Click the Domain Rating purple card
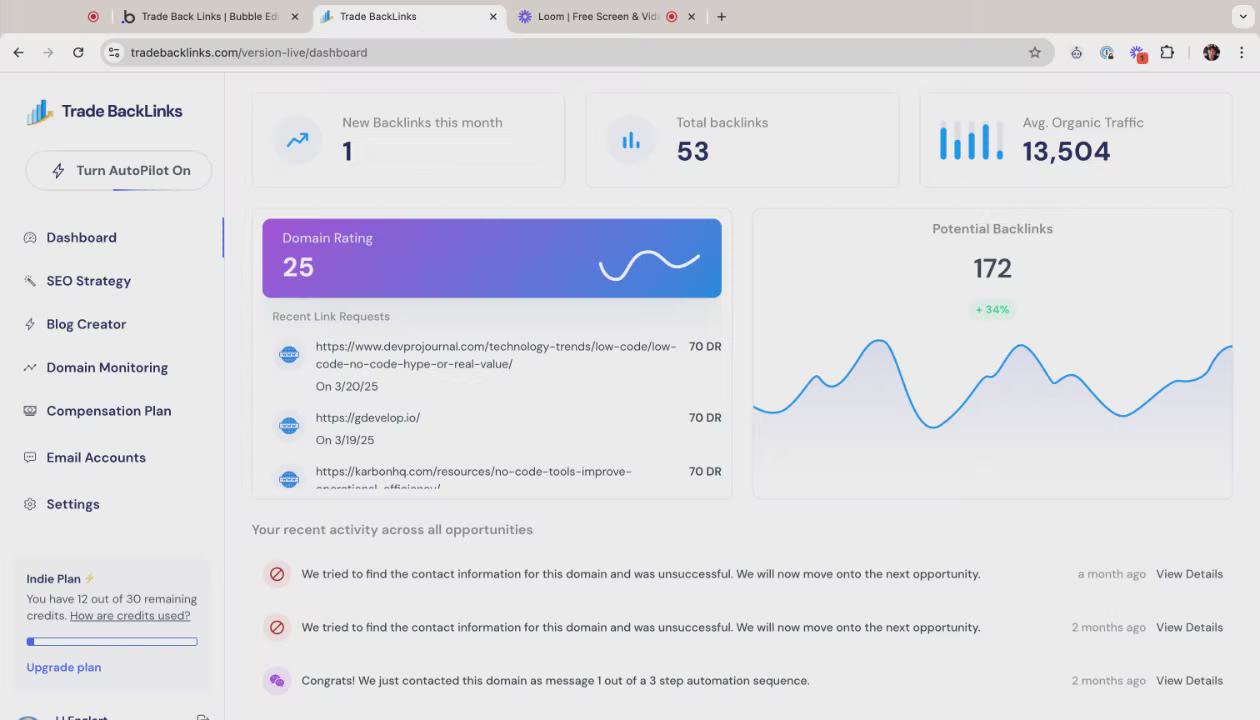The height and width of the screenshot is (720, 1260). click(492, 258)
